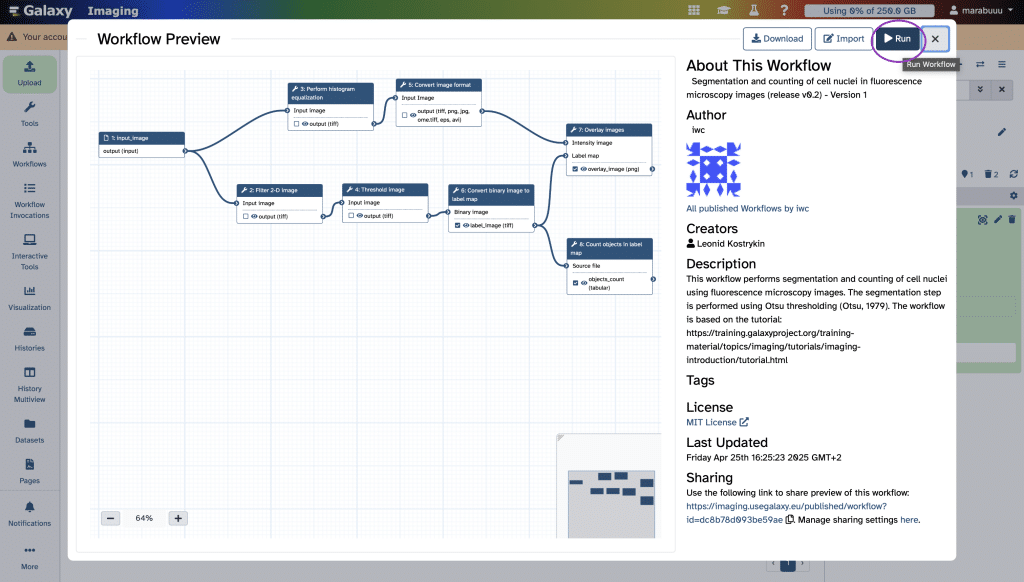Open Histories from the left sidebar
The image size is (1024, 582).
(x=29, y=339)
